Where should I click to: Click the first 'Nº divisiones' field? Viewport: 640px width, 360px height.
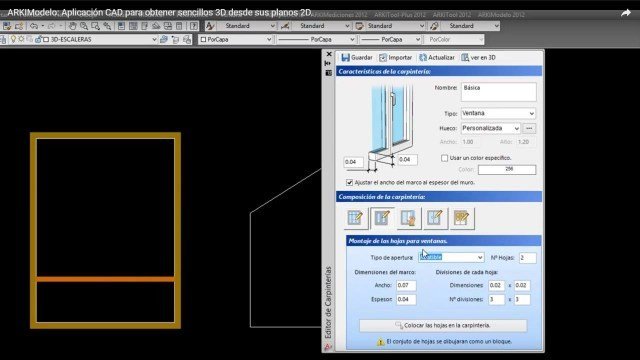pos(496,299)
